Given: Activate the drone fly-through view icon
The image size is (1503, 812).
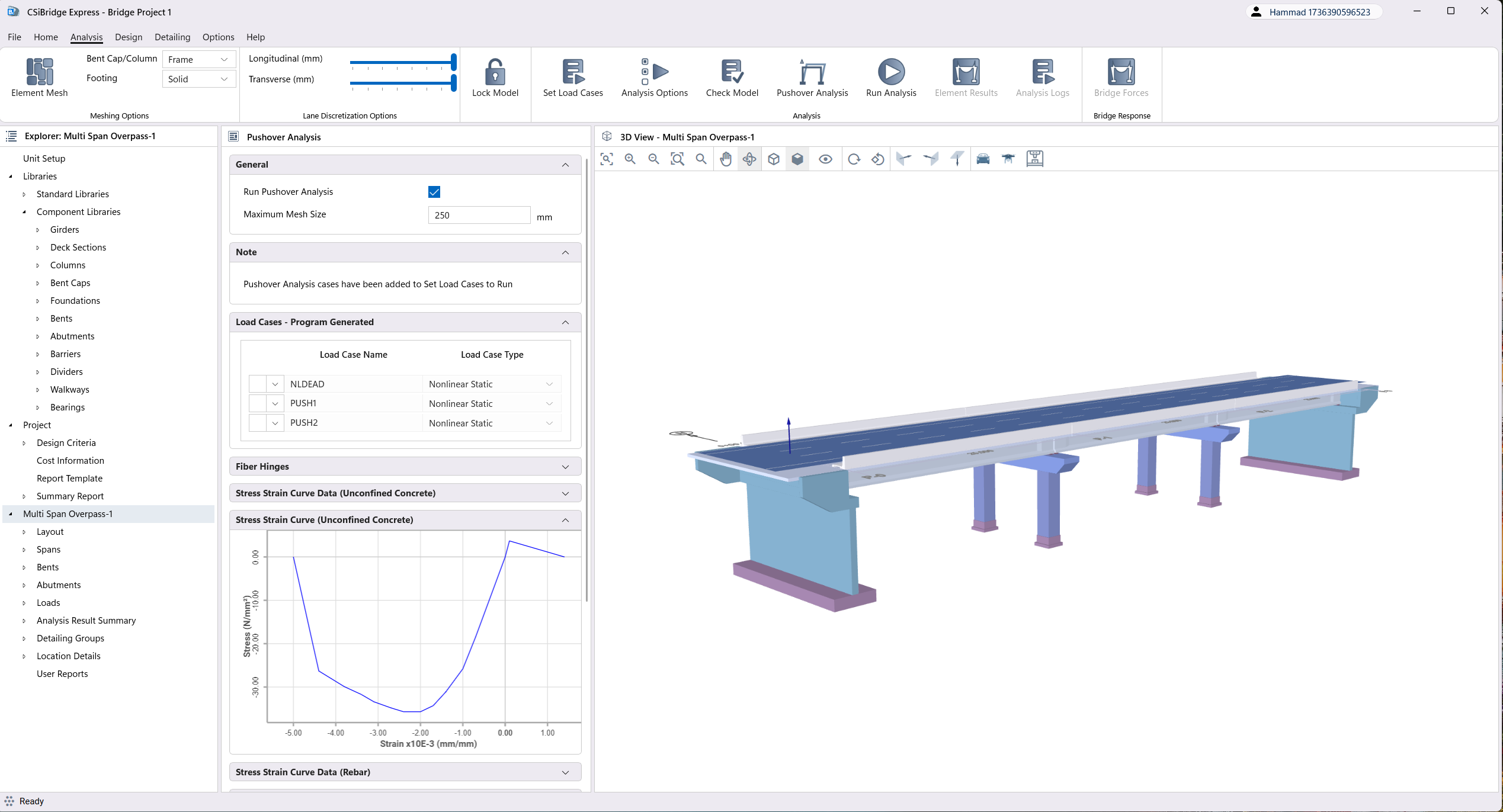Looking at the screenshot, I should pyautogui.click(x=1008, y=159).
